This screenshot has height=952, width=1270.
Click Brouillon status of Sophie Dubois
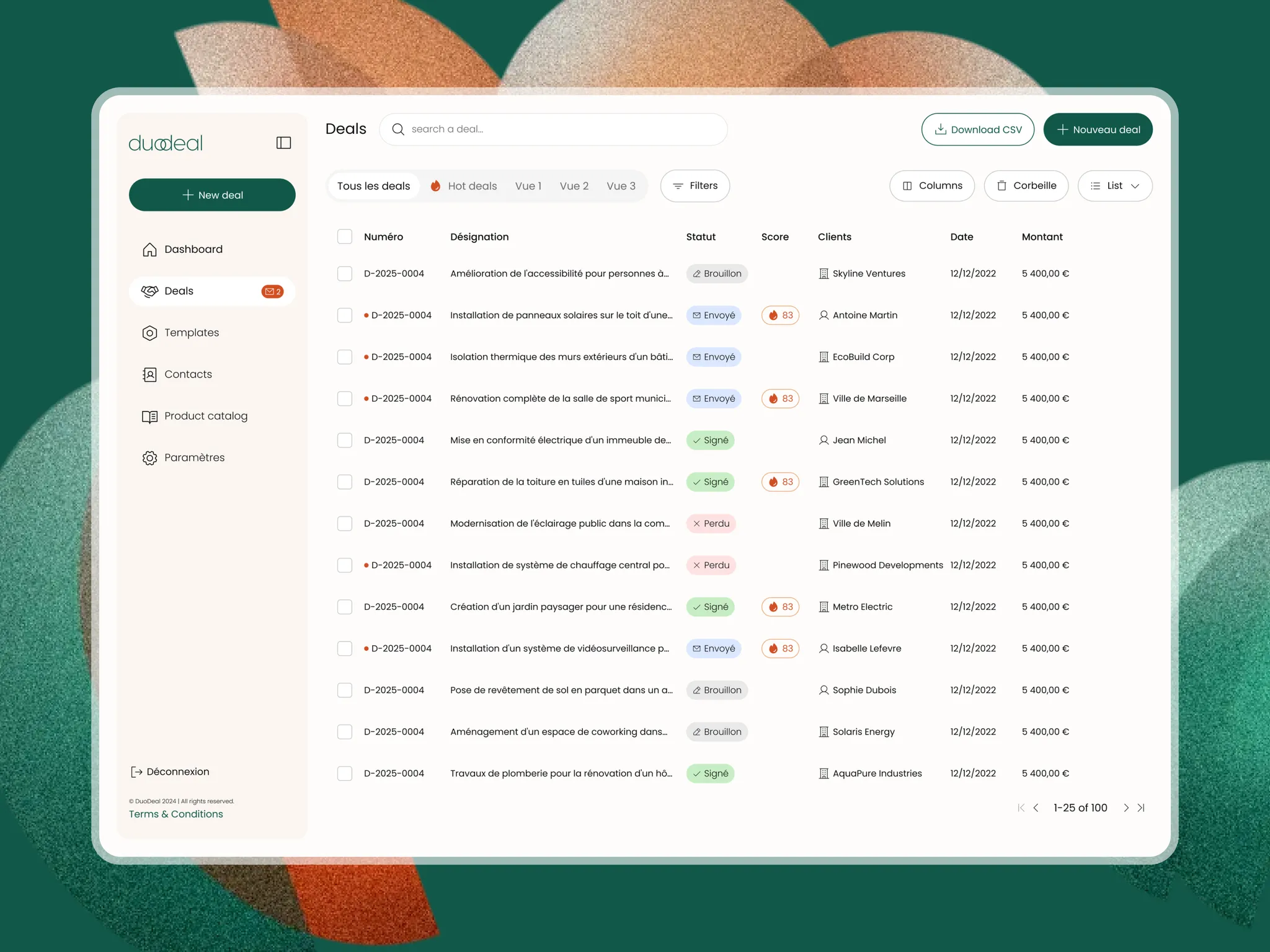click(x=717, y=690)
